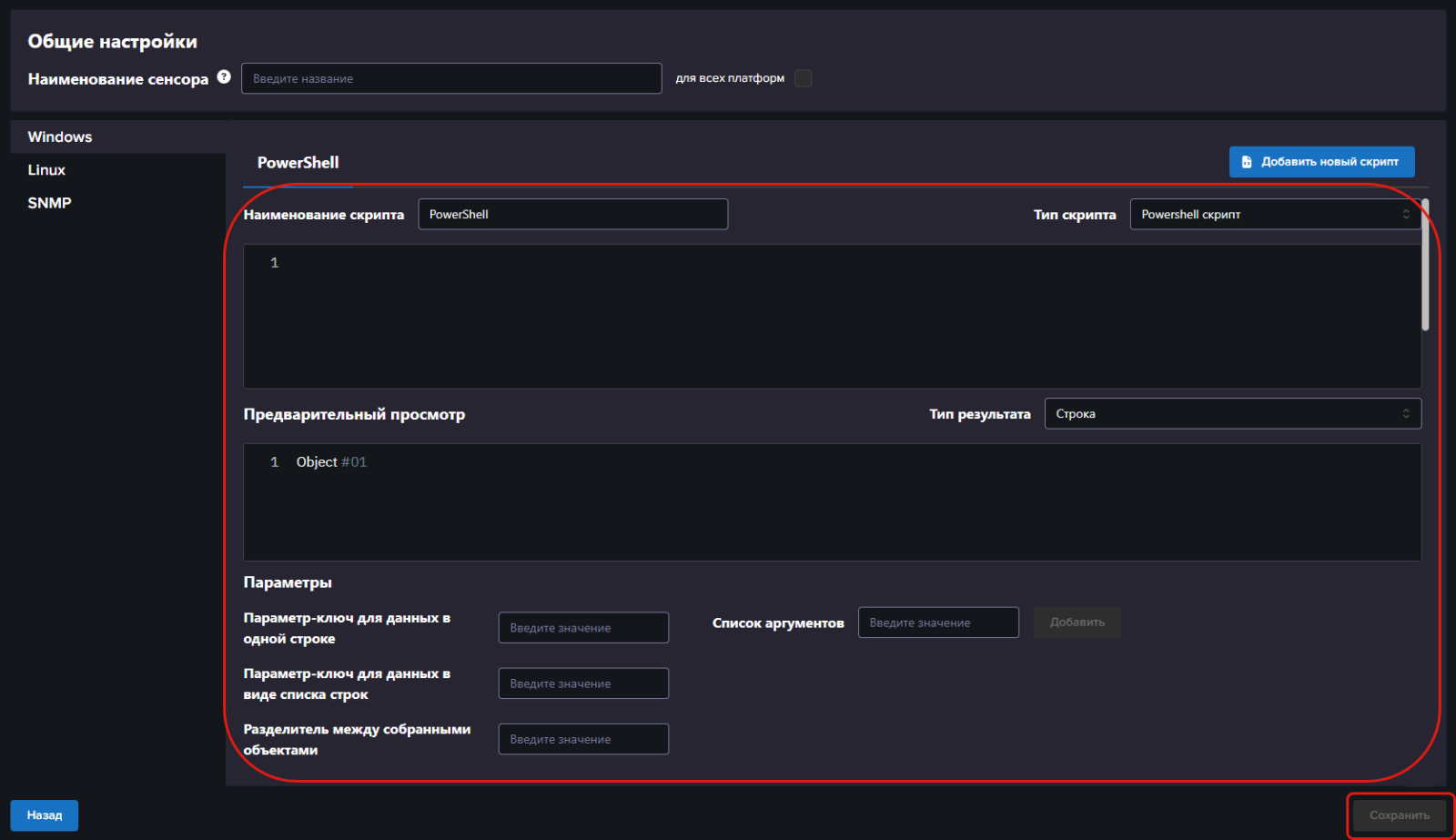Focus the Разделитель между объектами field
The height and width of the screenshot is (840, 1456).
(x=583, y=739)
